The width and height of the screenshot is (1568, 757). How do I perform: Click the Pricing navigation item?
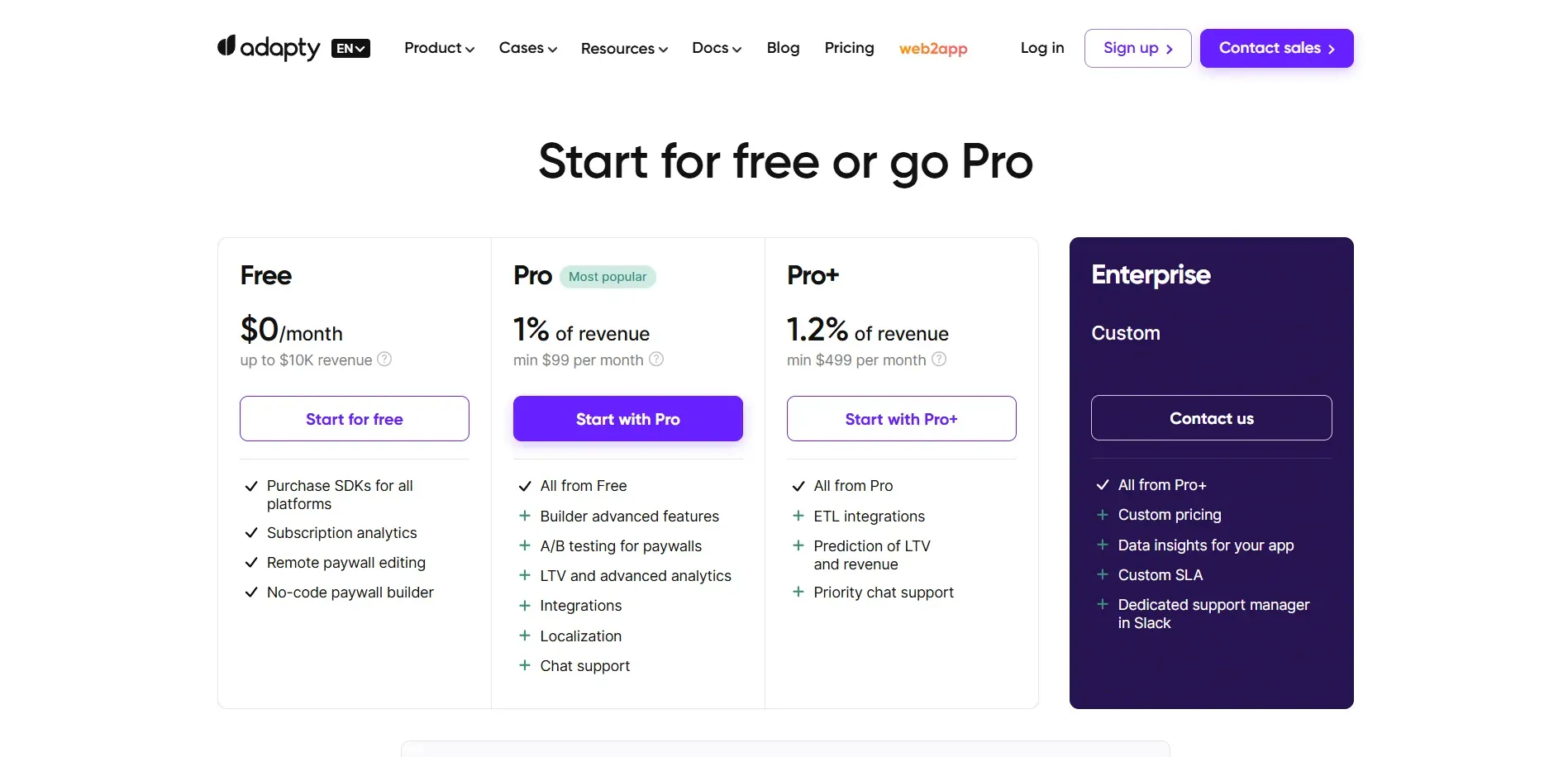pyautogui.click(x=849, y=48)
